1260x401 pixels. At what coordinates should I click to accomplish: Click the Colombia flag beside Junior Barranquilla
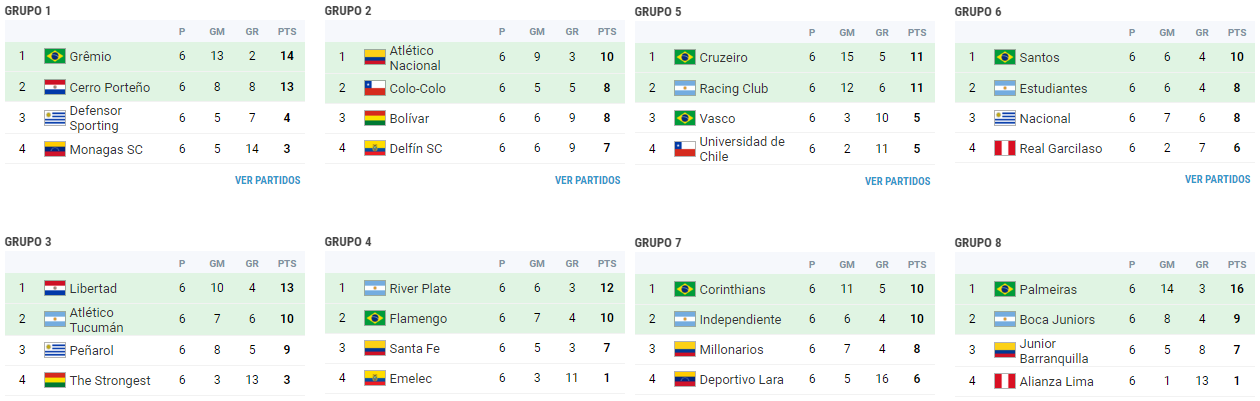coord(1005,350)
